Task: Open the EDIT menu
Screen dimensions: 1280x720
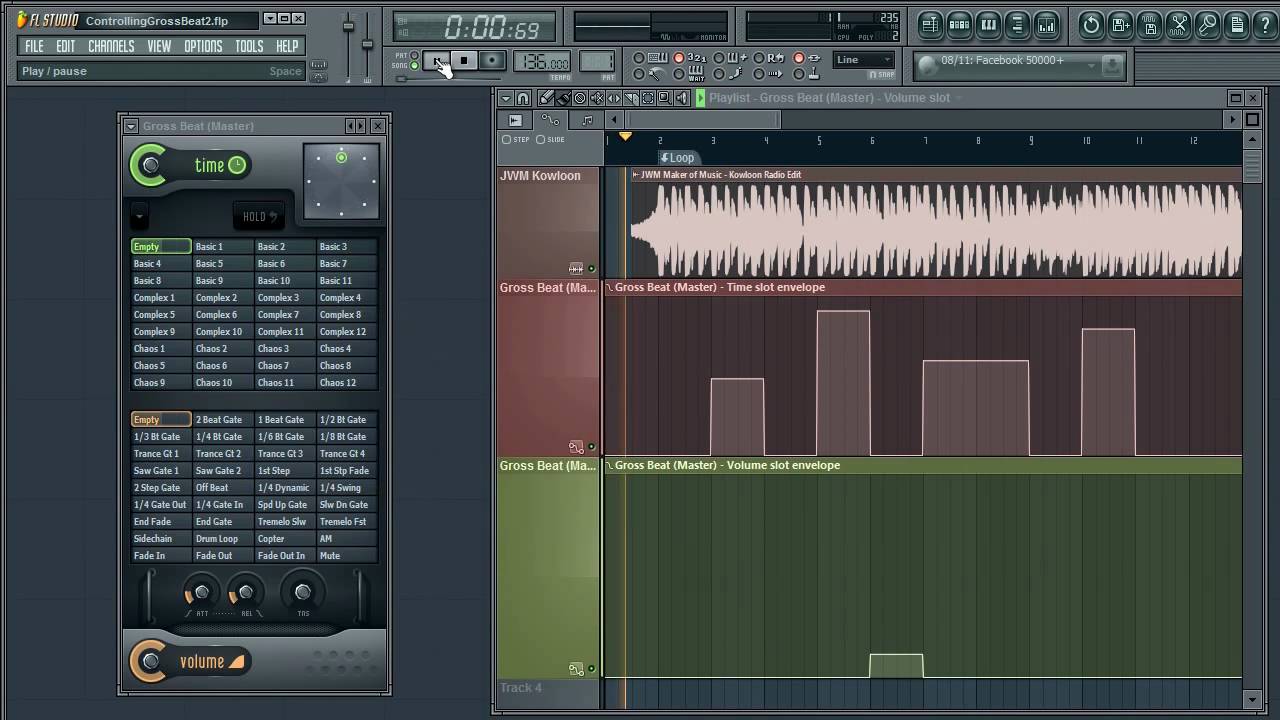Action: click(66, 46)
